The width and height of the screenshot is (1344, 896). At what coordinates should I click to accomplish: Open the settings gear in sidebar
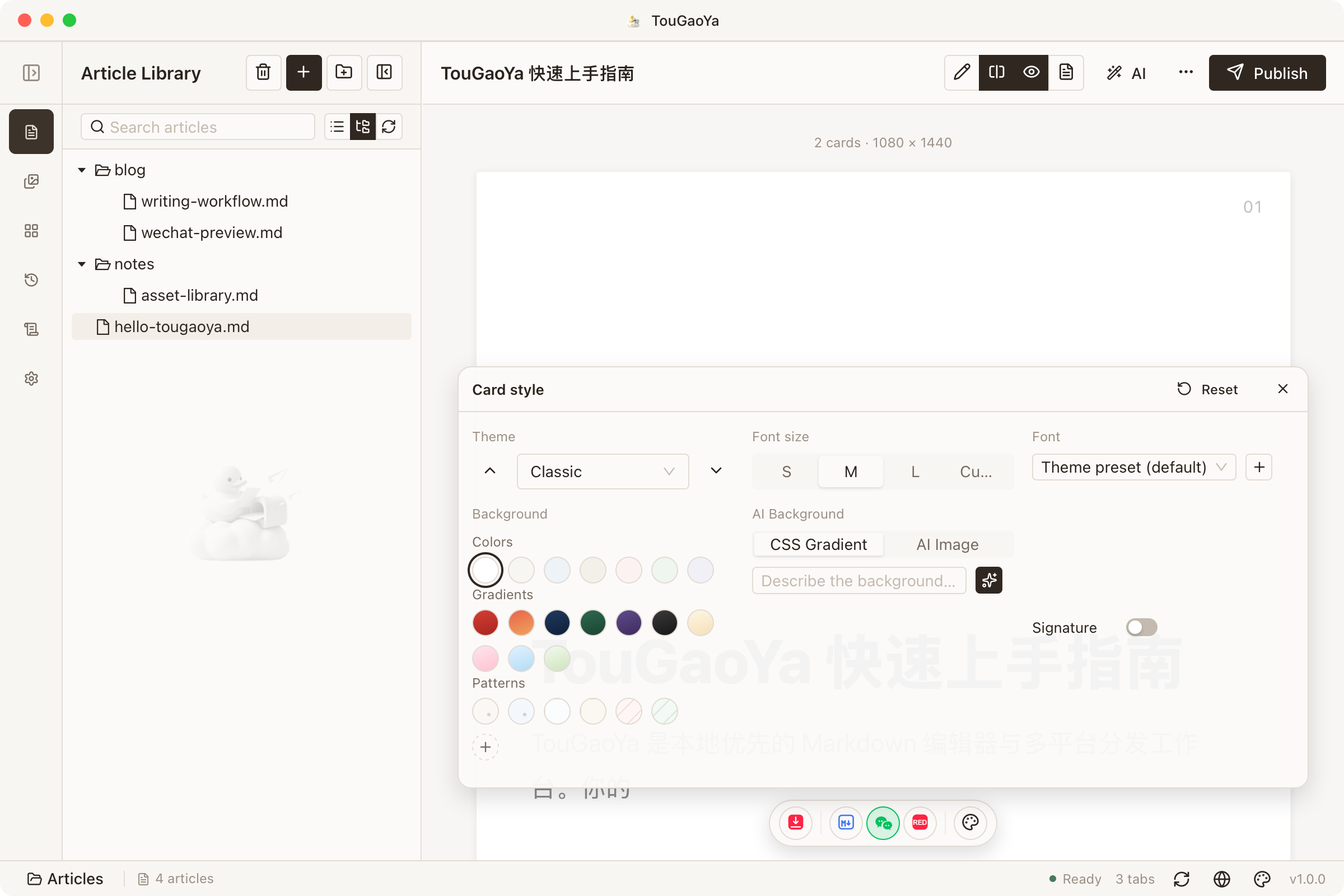(31, 379)
